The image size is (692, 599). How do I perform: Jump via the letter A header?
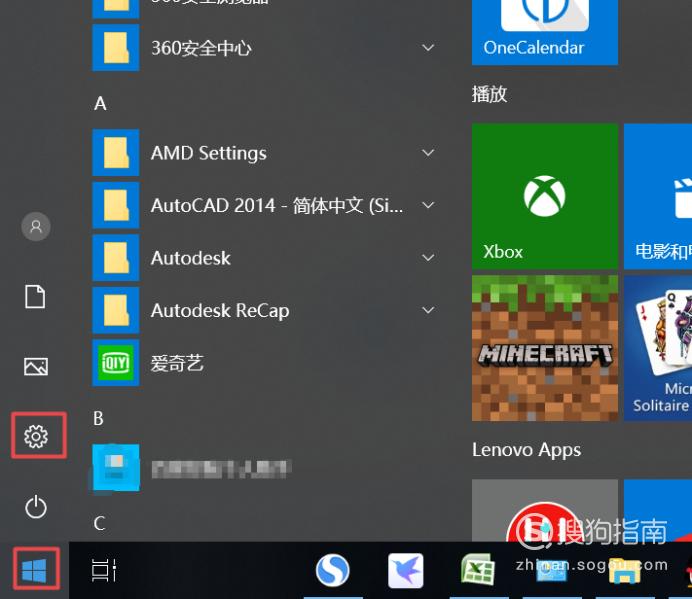pos(100,104)
